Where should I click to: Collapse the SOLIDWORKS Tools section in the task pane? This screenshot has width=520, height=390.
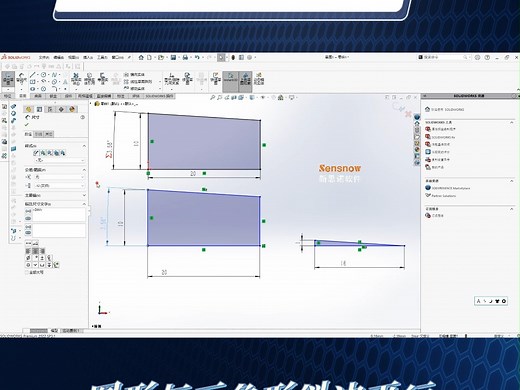[x=512, y=123]
